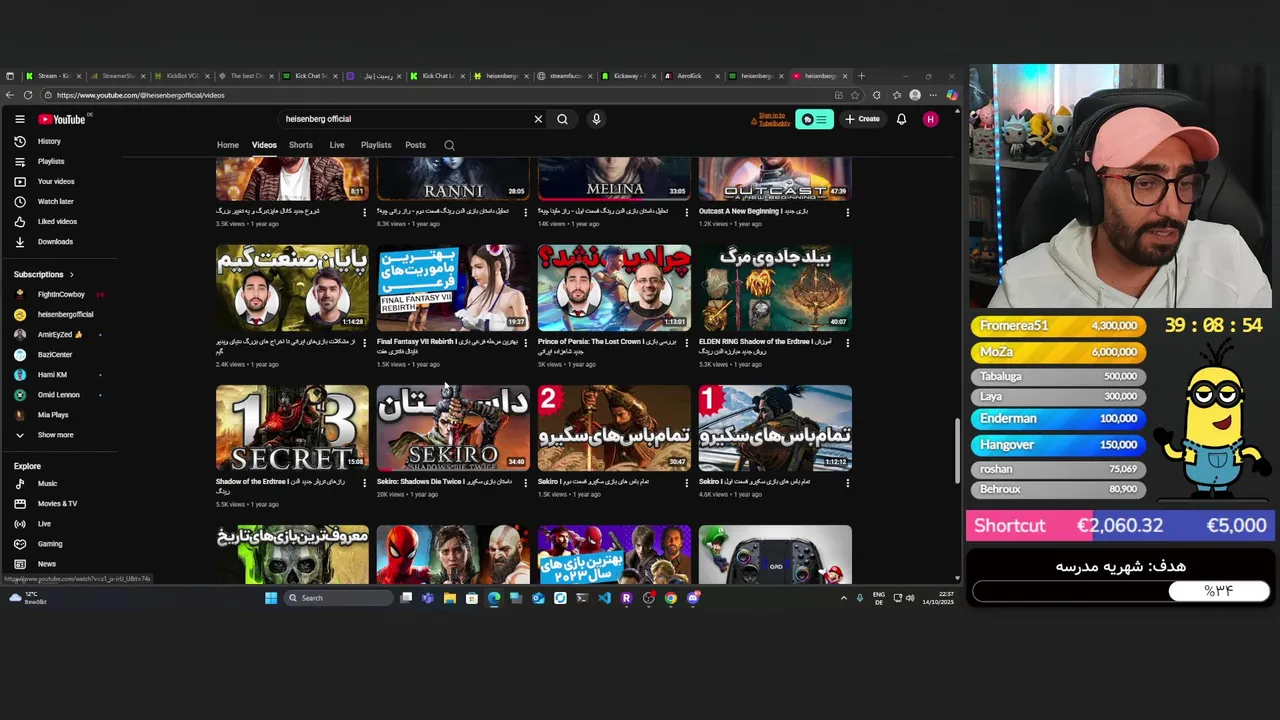Screen dimensions: 1280x720
Task: Click the Create button
Action: pyautogui.click(x=862, y=119)
